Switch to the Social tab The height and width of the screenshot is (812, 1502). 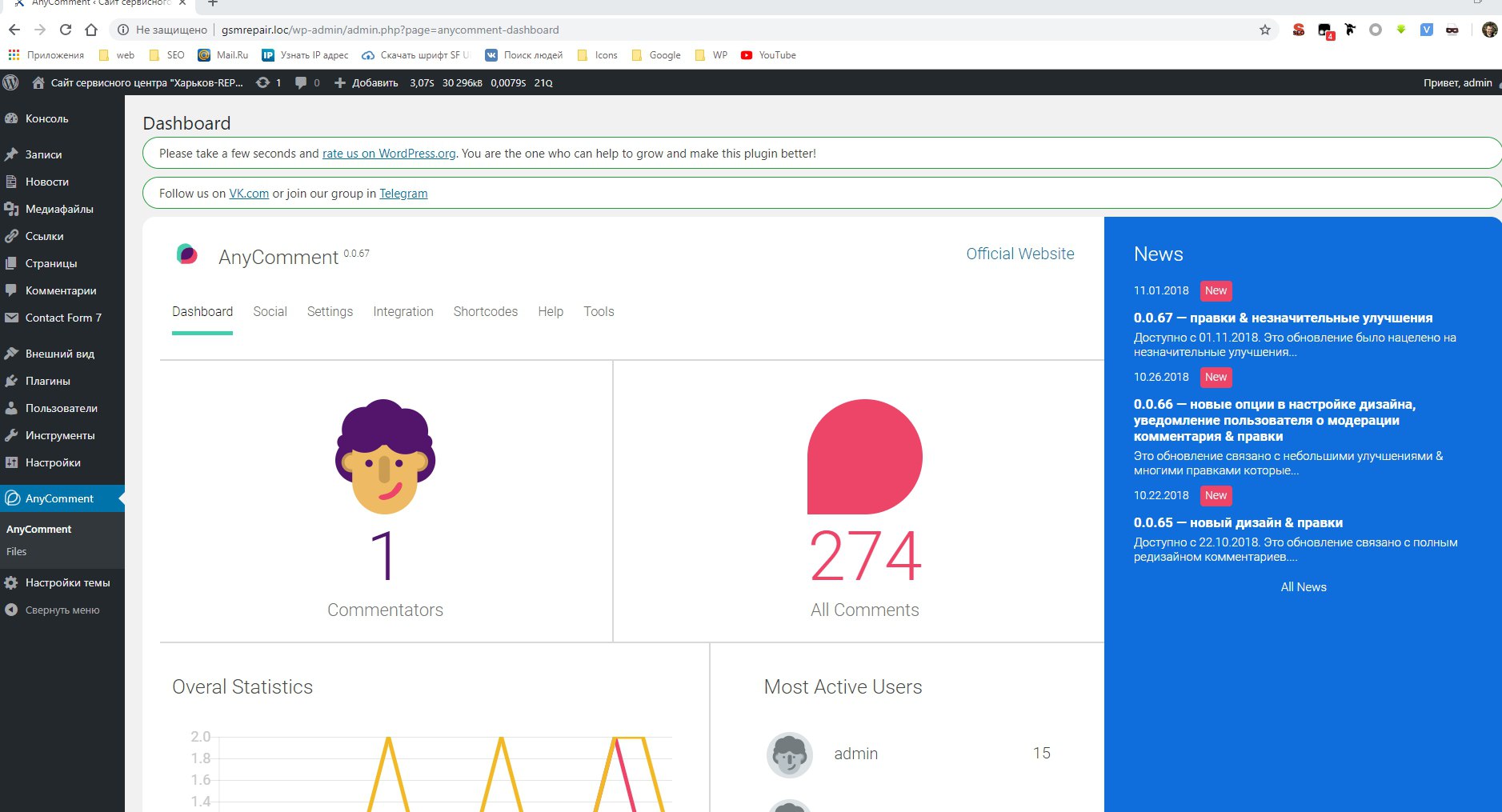click(270, 312)
